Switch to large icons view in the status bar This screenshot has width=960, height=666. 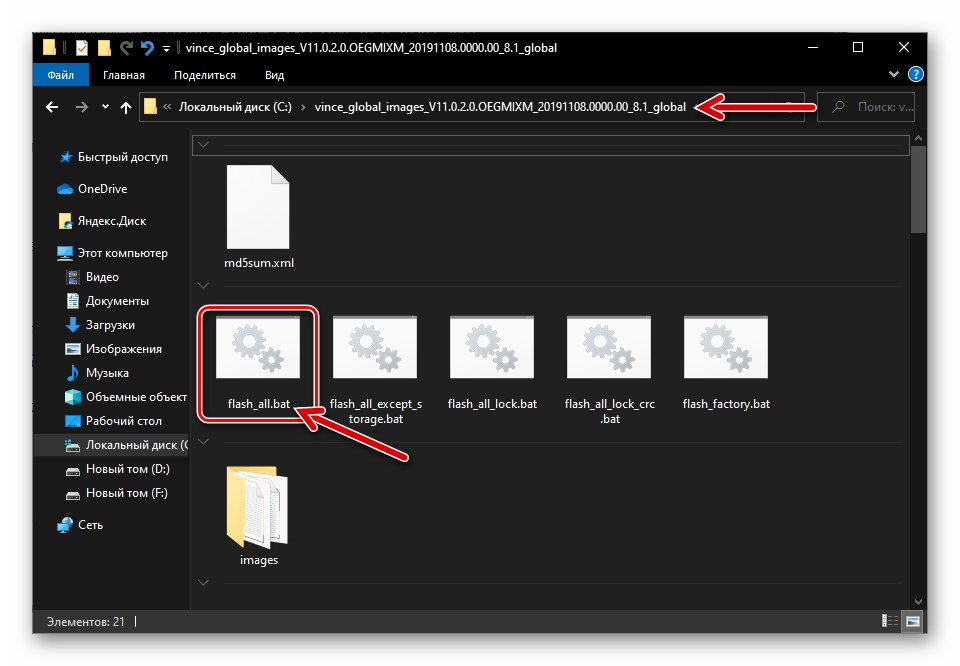pyautogui.click(x=912, y=621)
